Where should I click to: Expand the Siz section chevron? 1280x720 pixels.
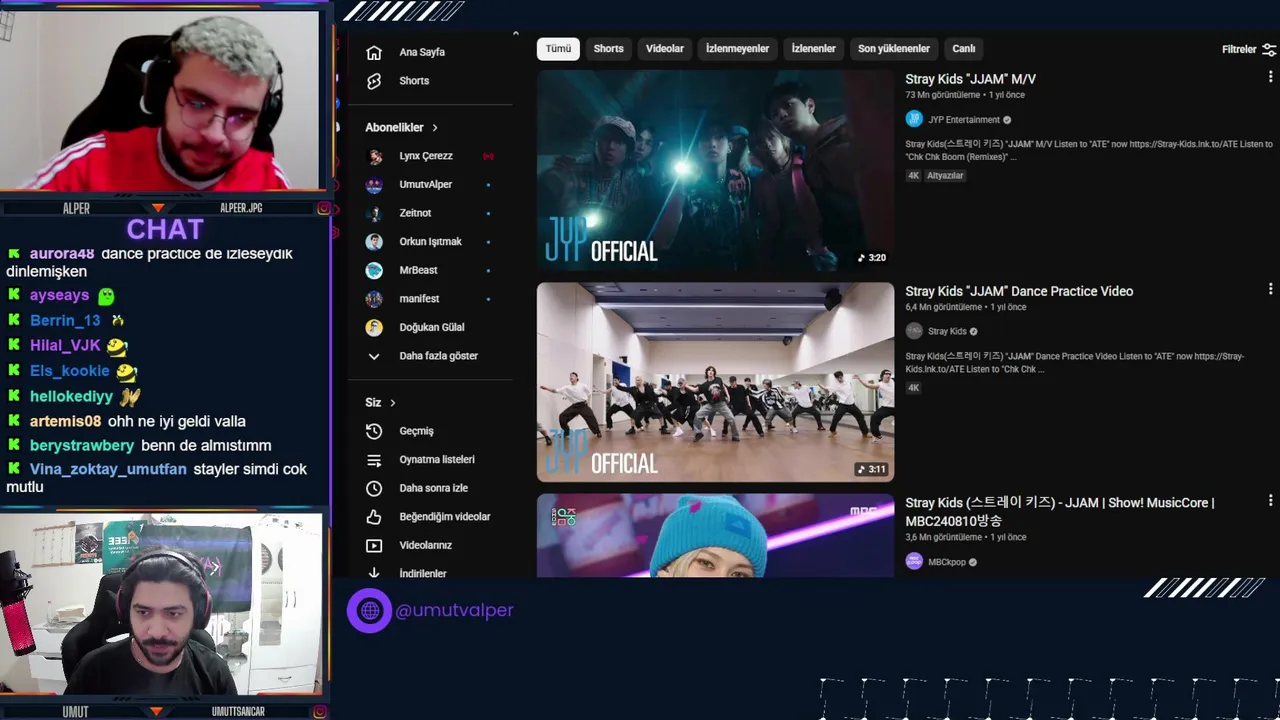[393, 402]
